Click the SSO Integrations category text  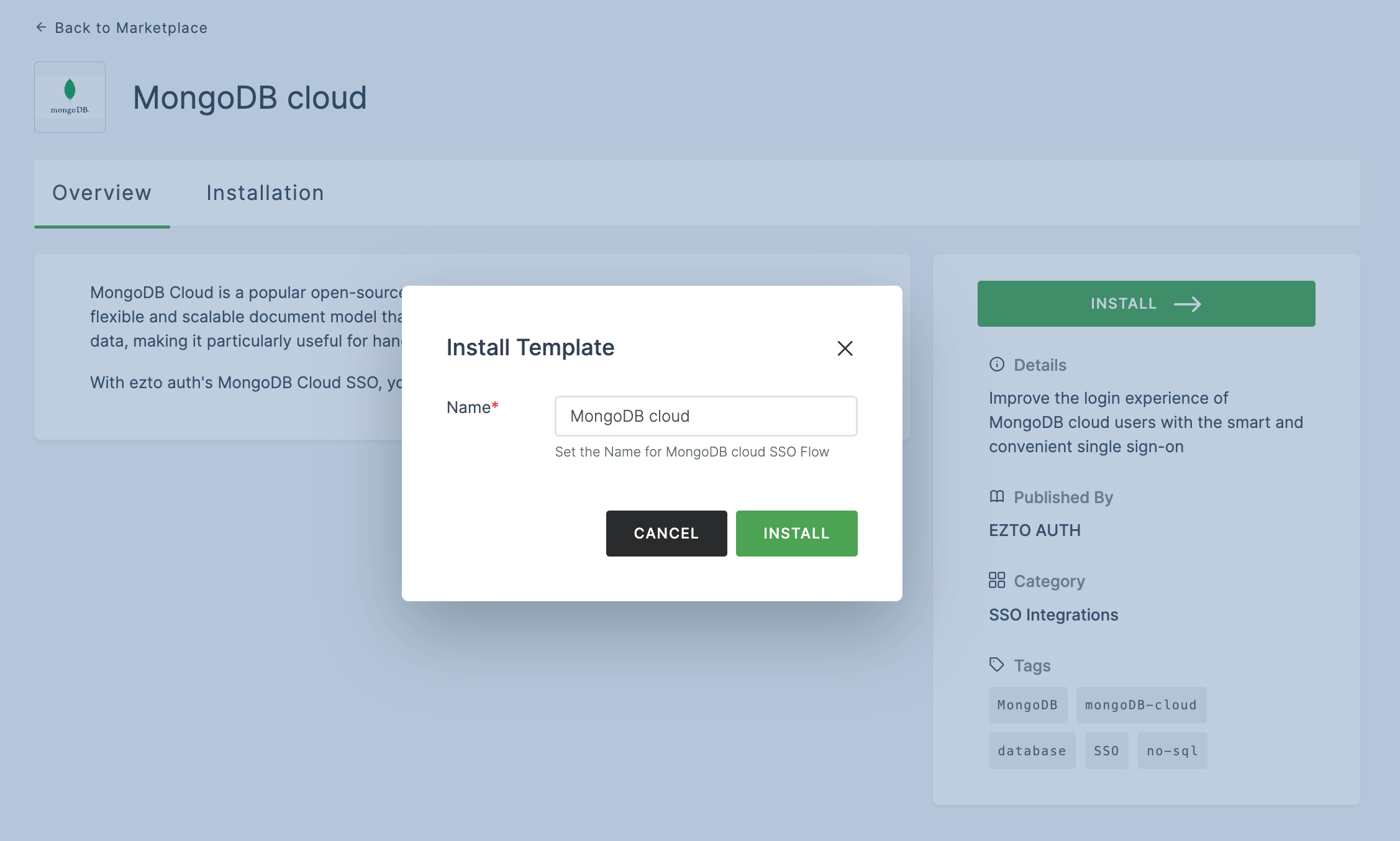click(x=1053, y=615)
